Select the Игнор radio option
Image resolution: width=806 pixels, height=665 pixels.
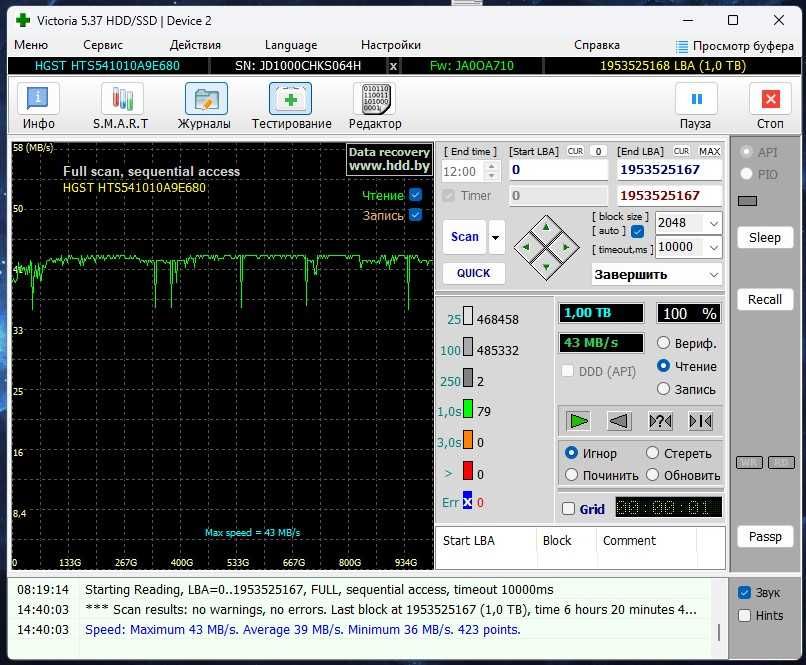(x=571, y=453)
